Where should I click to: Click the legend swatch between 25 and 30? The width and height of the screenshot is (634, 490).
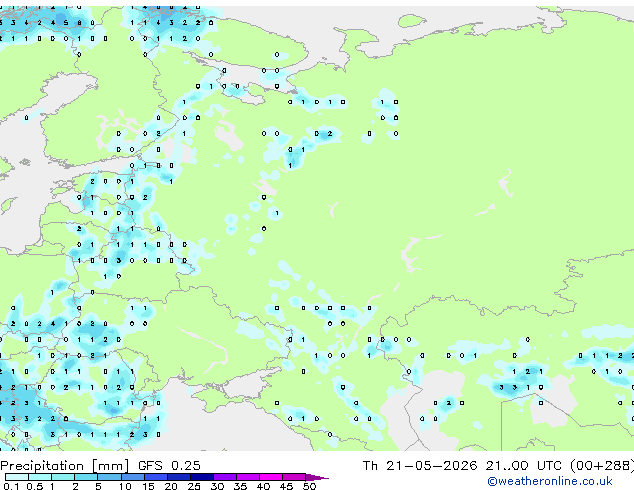point(202,477)
